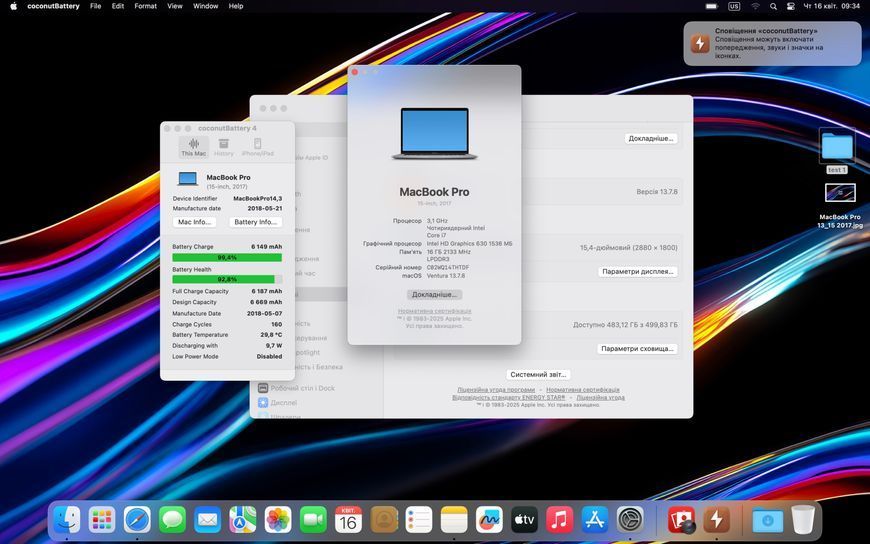Open Calendar icon showing 16 in Dock
This screenshot has width=870, height=544.
tap(348, 520)
